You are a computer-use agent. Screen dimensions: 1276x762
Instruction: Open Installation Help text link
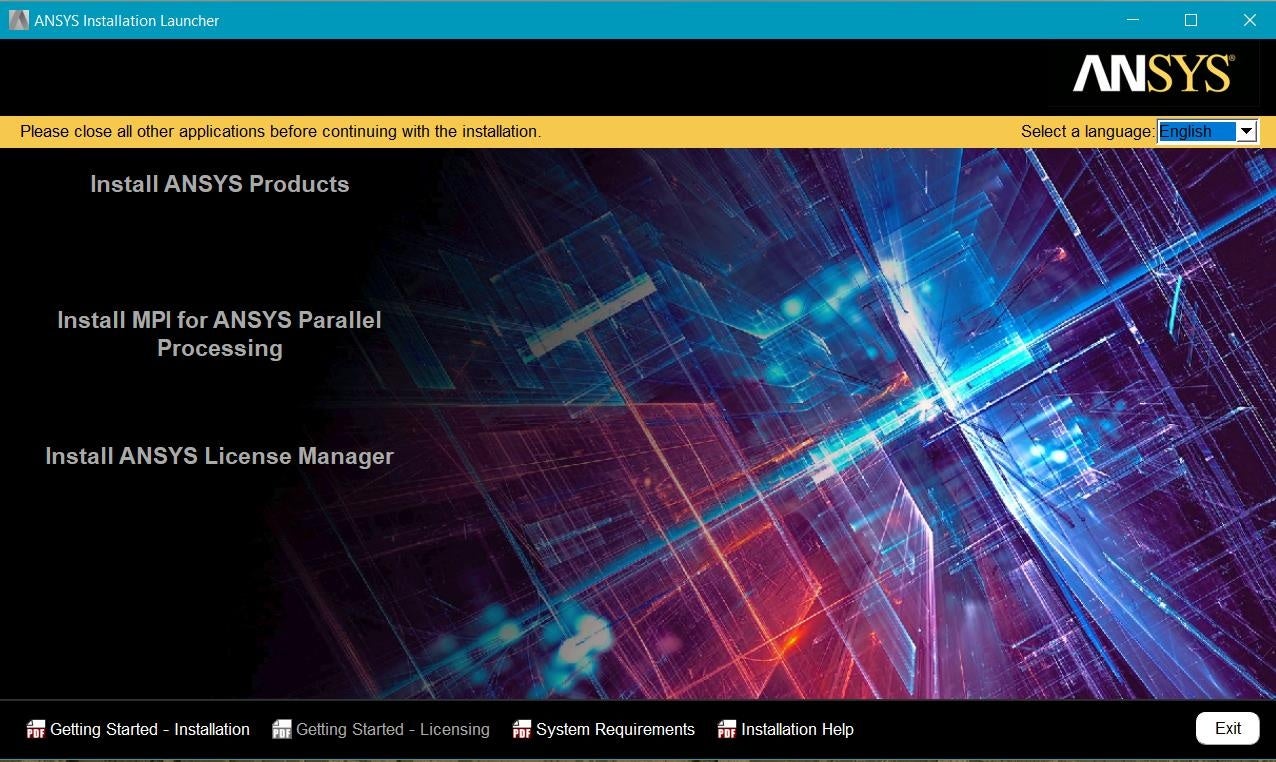coord(797,729)
